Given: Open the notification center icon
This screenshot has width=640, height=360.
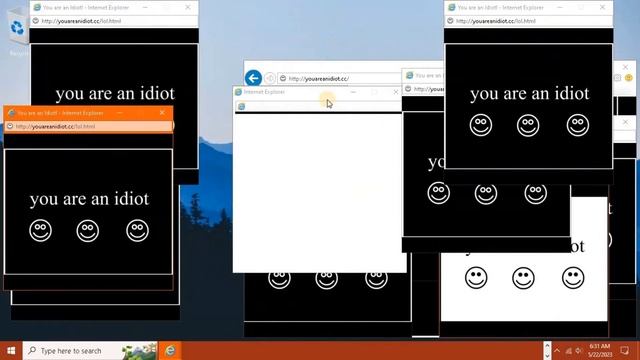Looking at the screenshot, I should [x=624, y=351].
